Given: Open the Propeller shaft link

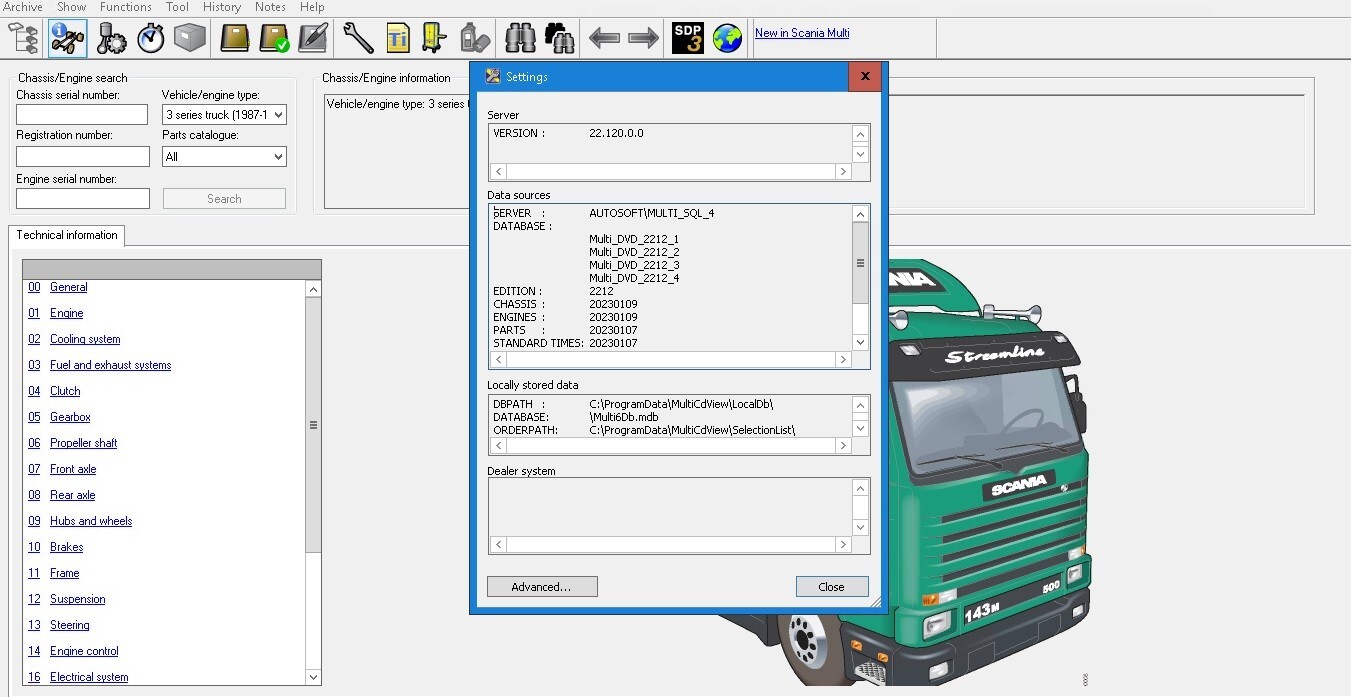Looking at the screenshot, I should (x=83, y=443).
